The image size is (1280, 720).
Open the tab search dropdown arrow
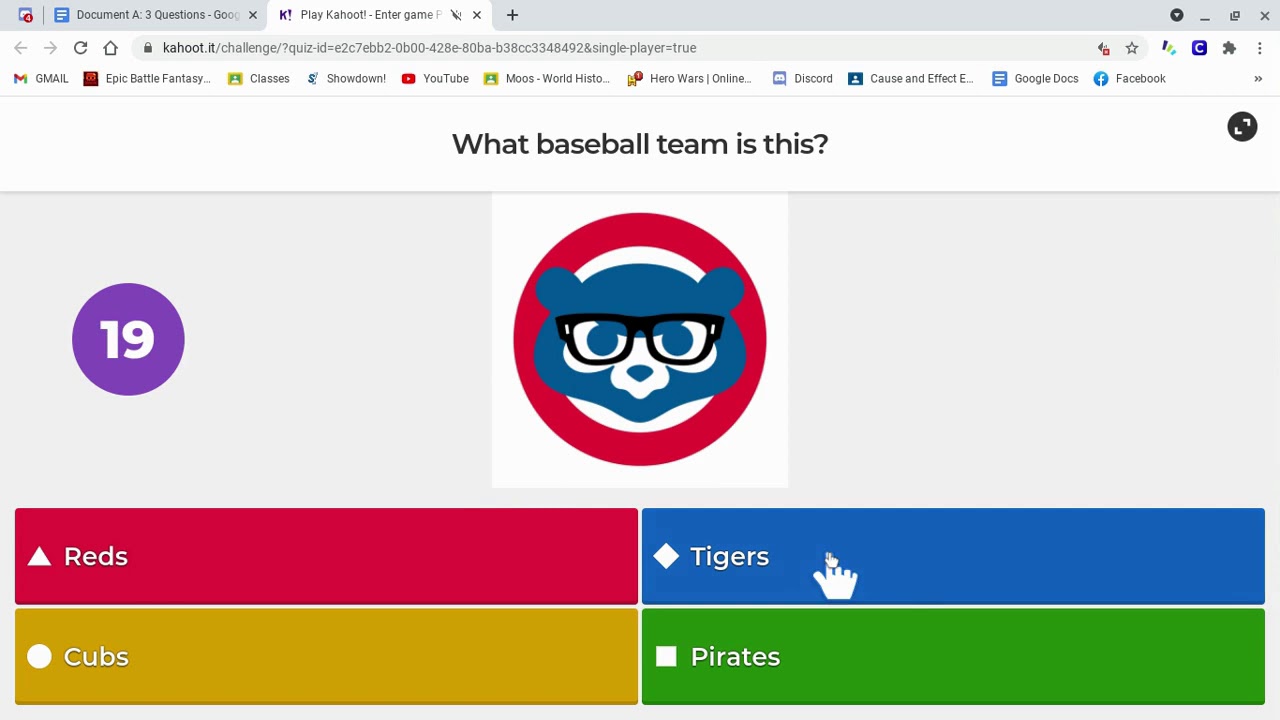[x=1177, y=15]
